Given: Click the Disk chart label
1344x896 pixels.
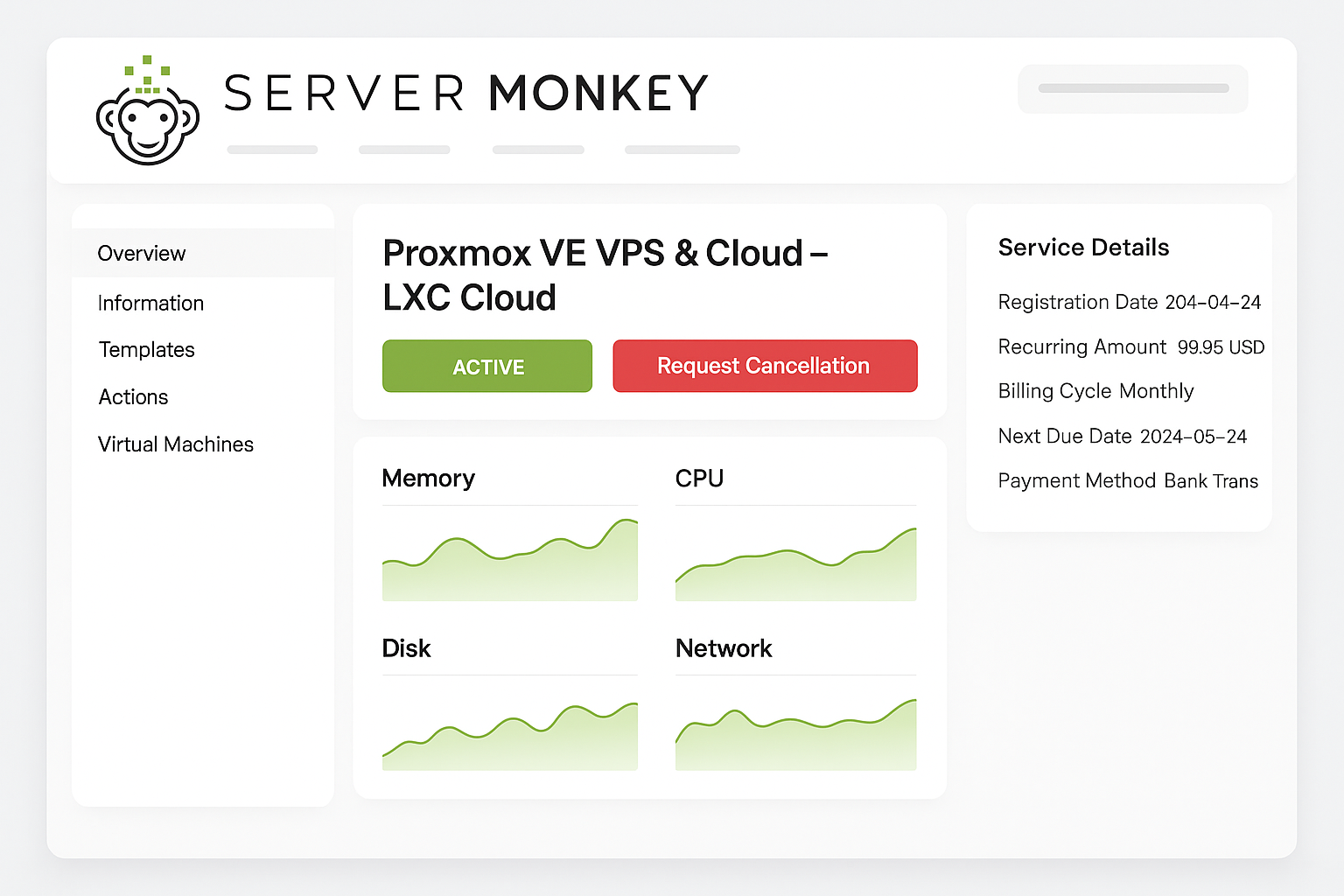Looking at the screenshot, I should [407, 648].
